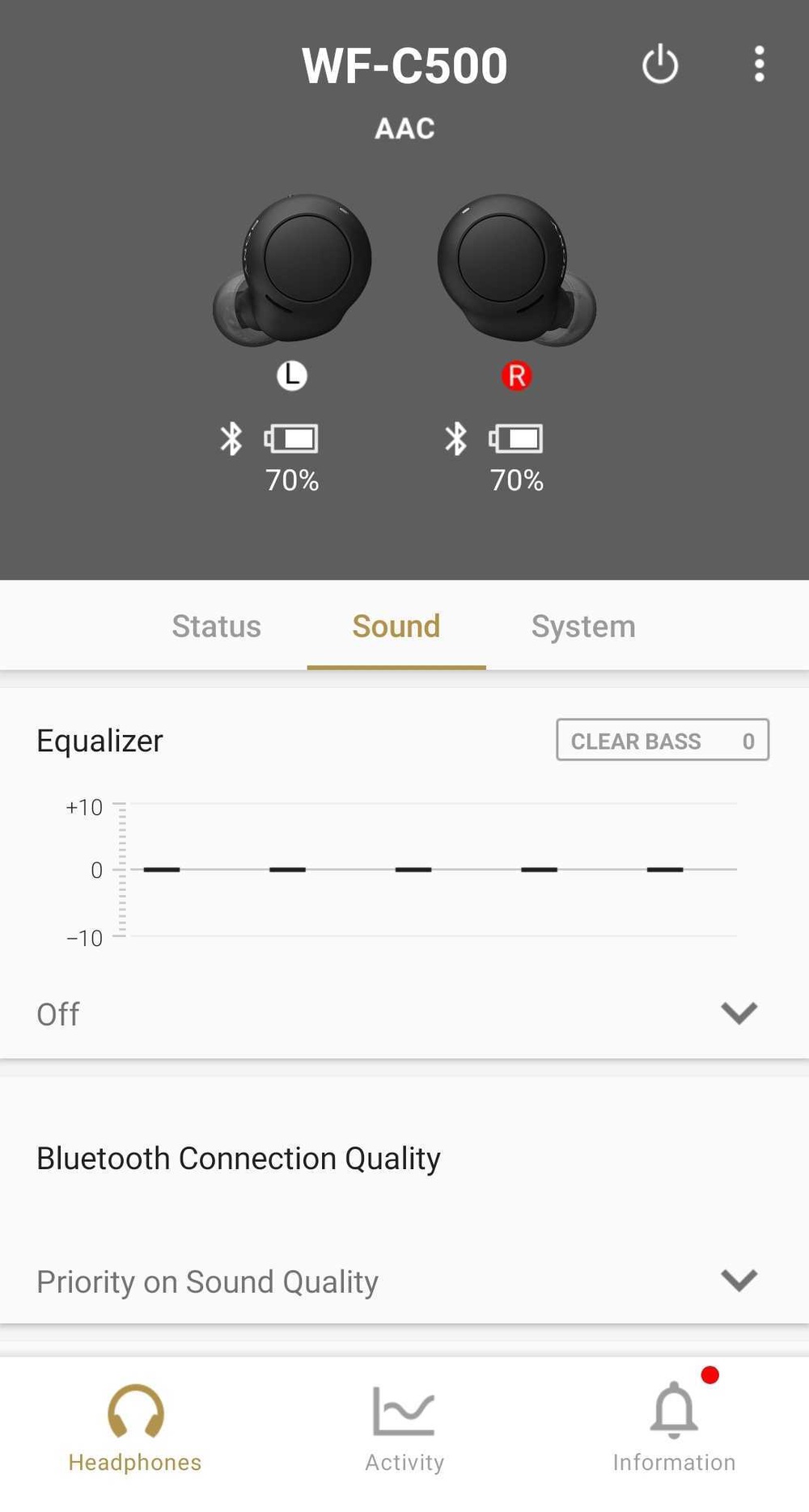Viewport: 809px width, 1512px height.
Task: Tap the right earbud R badge
Action: 516,375
